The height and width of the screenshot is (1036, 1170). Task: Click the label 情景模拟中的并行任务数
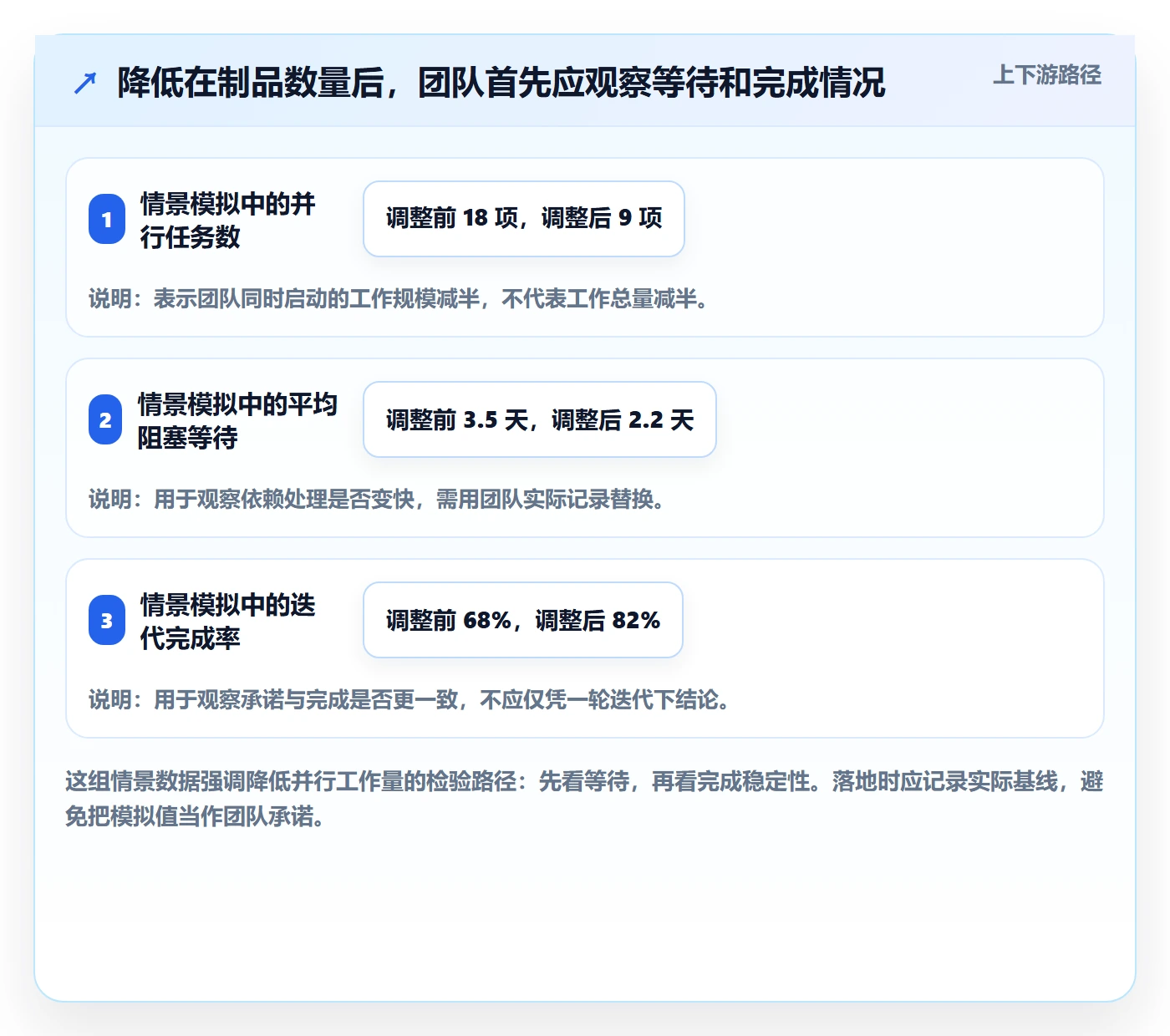point(227,220)
